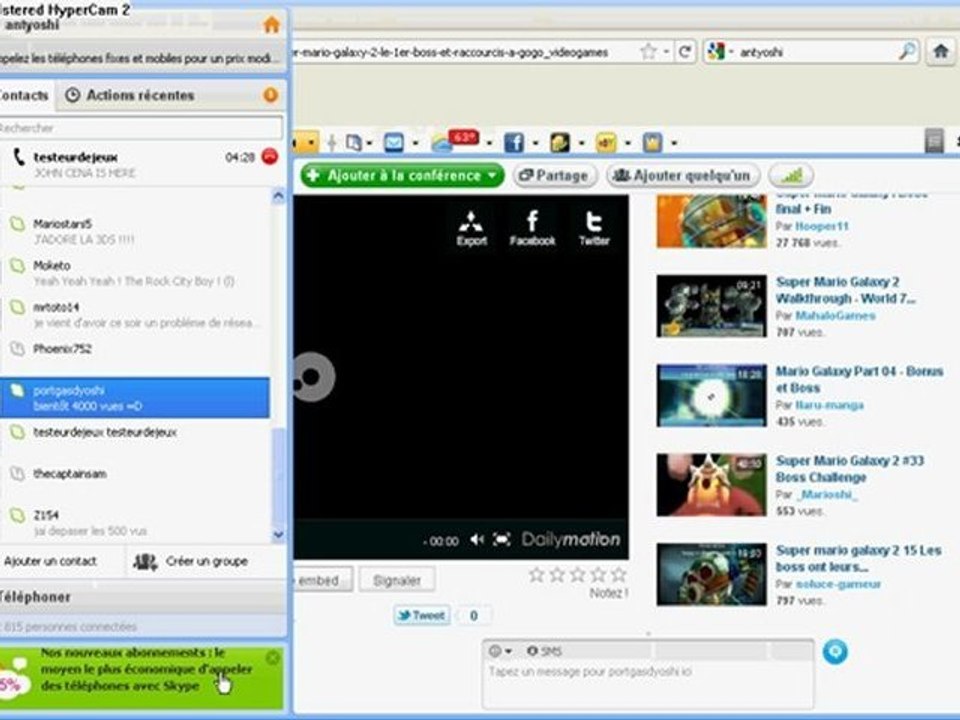Screen dimensions: 960x720
Task: Open Super Mario Galaxy 2 Walkthrough World 7 video
Action: pos(846,290)
